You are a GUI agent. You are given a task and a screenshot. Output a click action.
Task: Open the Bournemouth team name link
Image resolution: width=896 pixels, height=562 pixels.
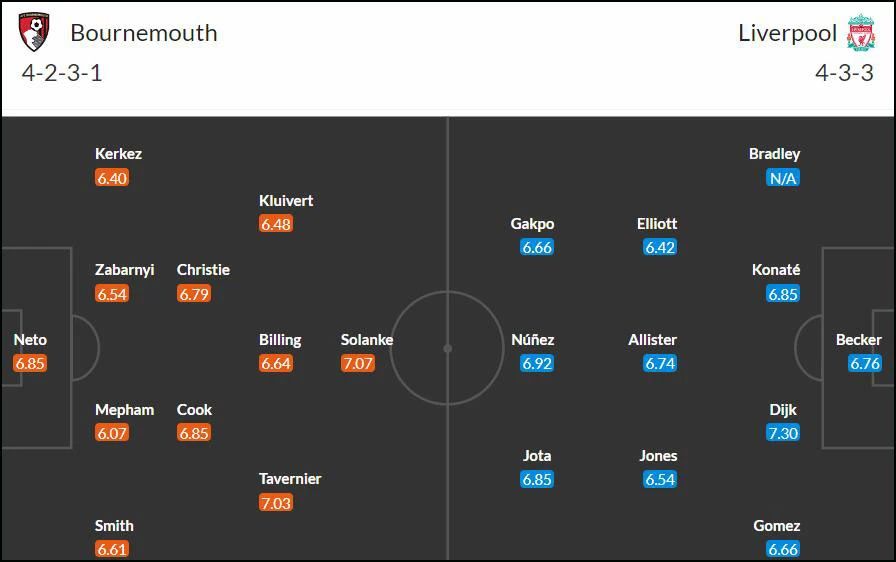coord(143,33)
